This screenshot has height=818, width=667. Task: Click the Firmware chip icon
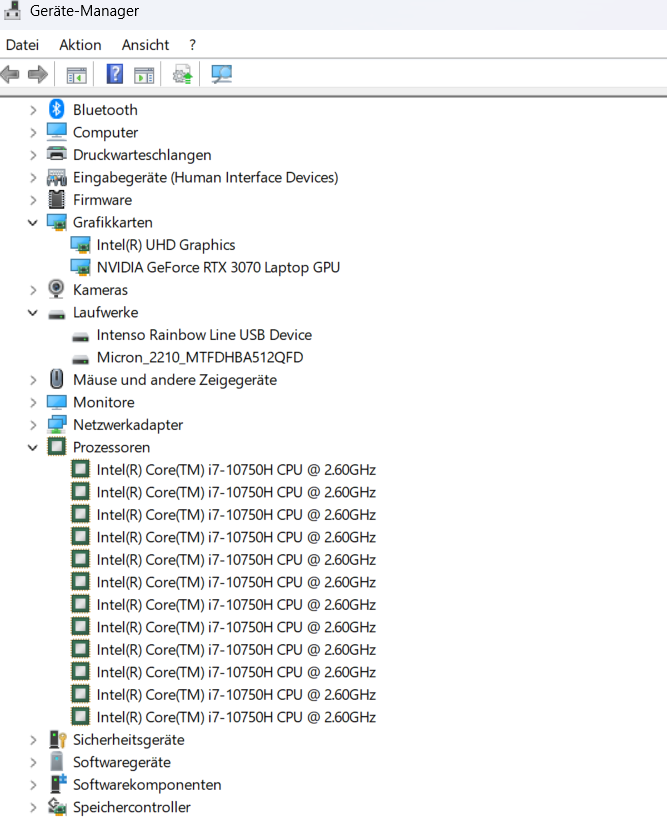pyautogui.click(x=56, y=200)
